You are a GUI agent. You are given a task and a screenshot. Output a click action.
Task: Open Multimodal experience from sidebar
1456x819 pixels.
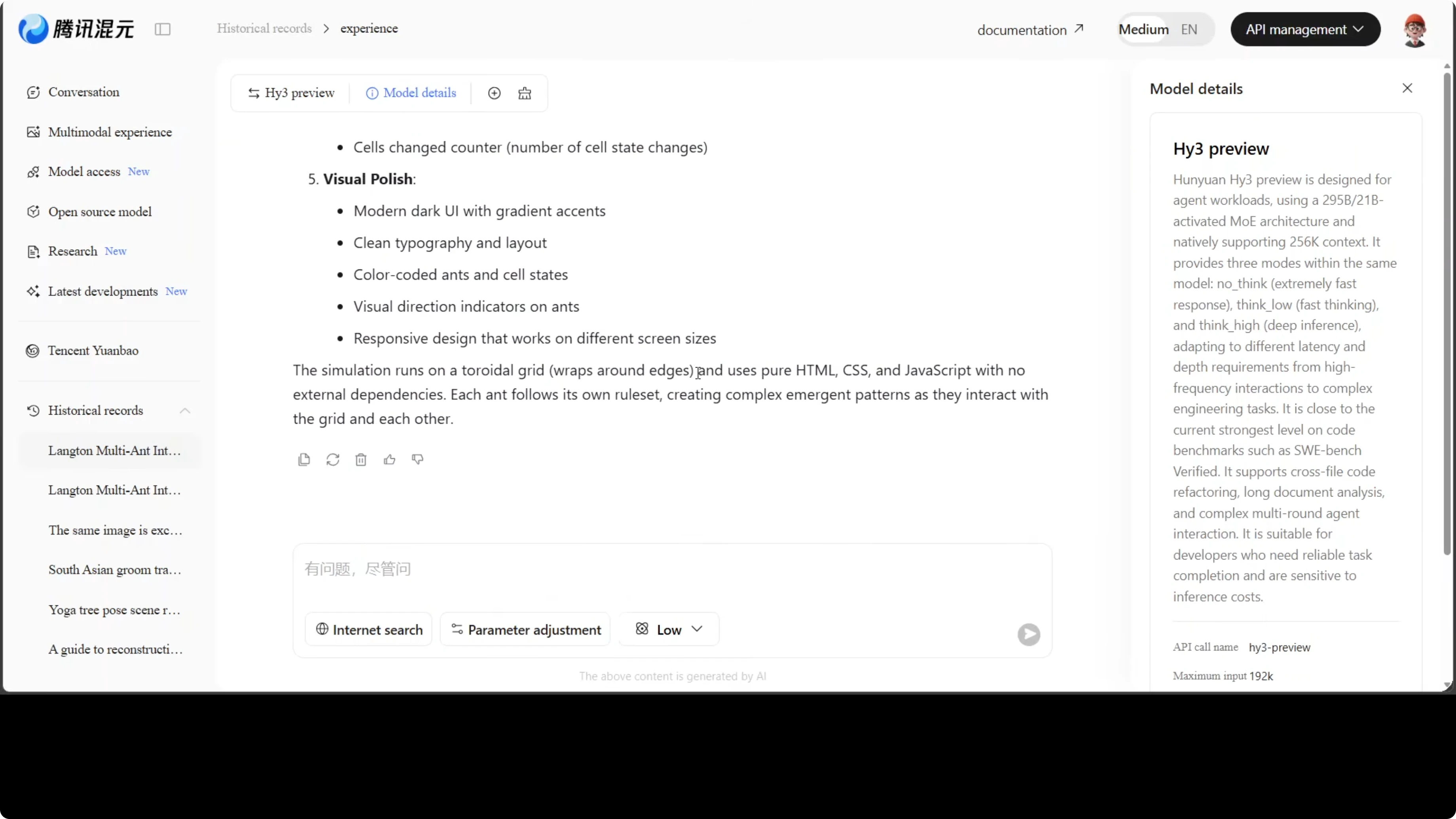tap(110, 132)
